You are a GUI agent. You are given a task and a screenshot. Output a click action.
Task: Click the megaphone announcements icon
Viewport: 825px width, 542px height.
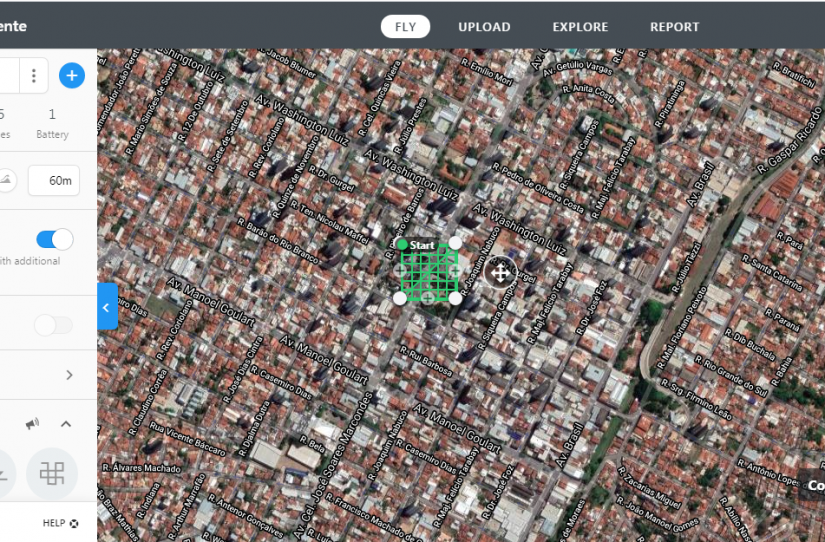[x=32, y=424]
